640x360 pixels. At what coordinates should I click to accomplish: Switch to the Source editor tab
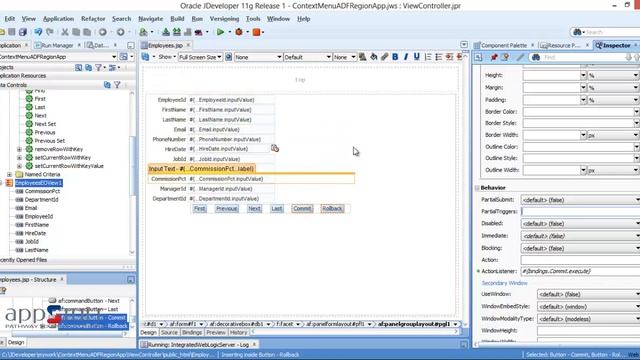(169, 333)
